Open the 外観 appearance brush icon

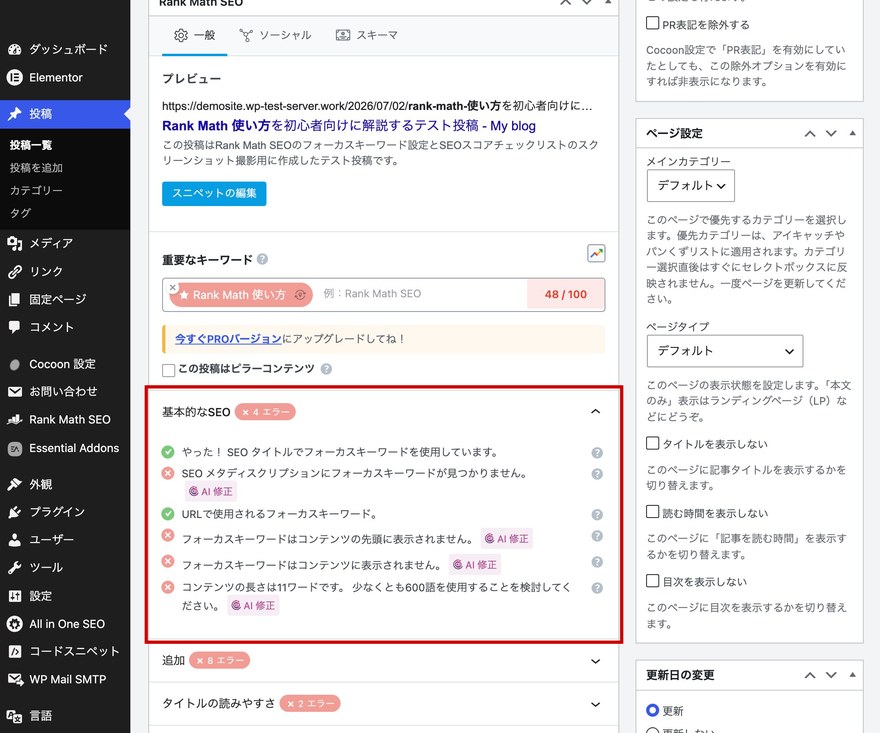[x=15, y=484]
